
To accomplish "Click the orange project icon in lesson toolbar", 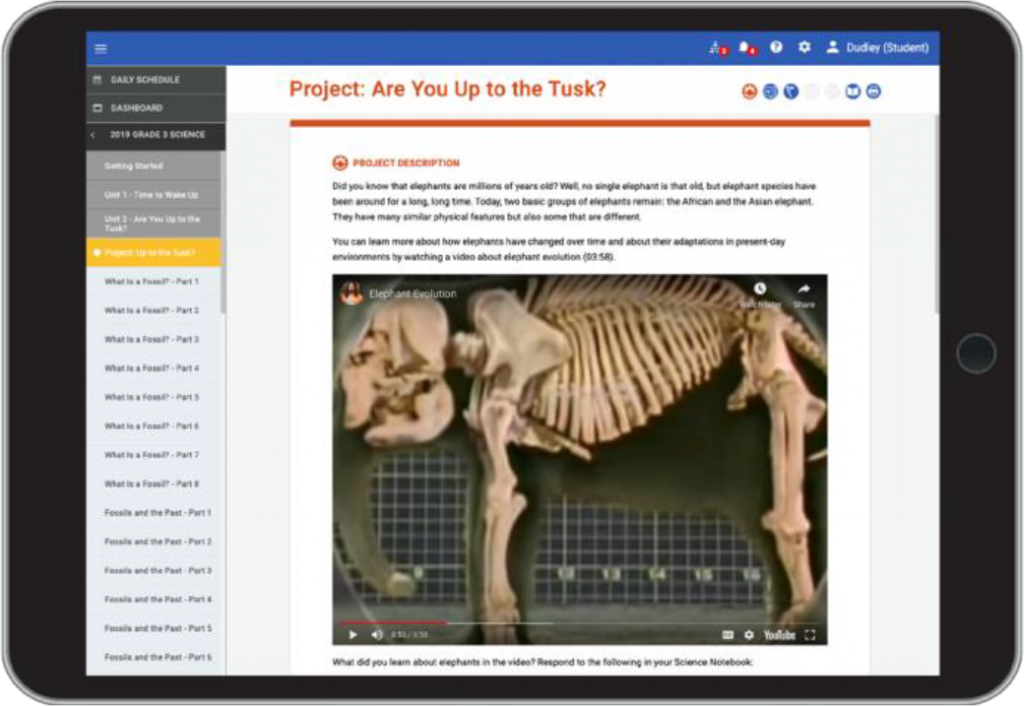I will pos(749,92).
